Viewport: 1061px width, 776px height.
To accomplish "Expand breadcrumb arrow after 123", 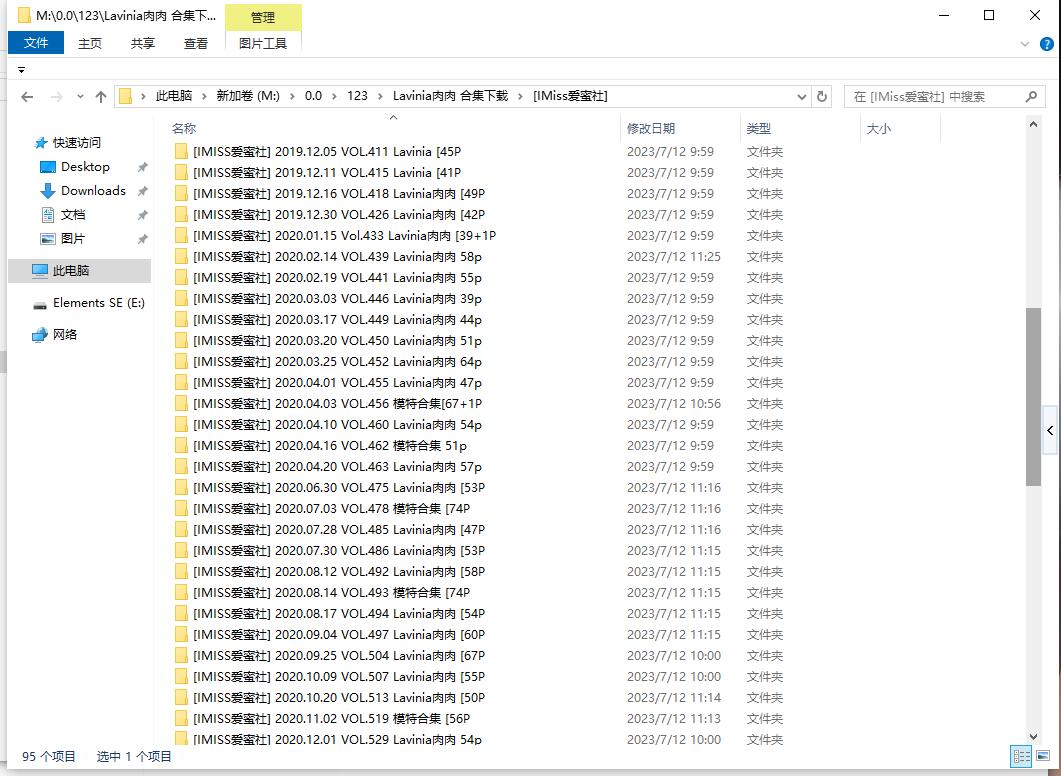I will (x=379, y=96).
